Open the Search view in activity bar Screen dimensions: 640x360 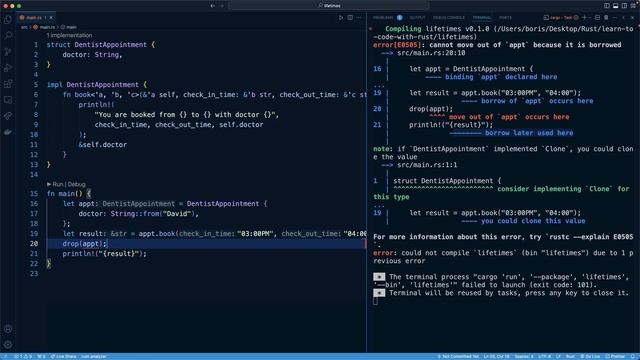8,36
